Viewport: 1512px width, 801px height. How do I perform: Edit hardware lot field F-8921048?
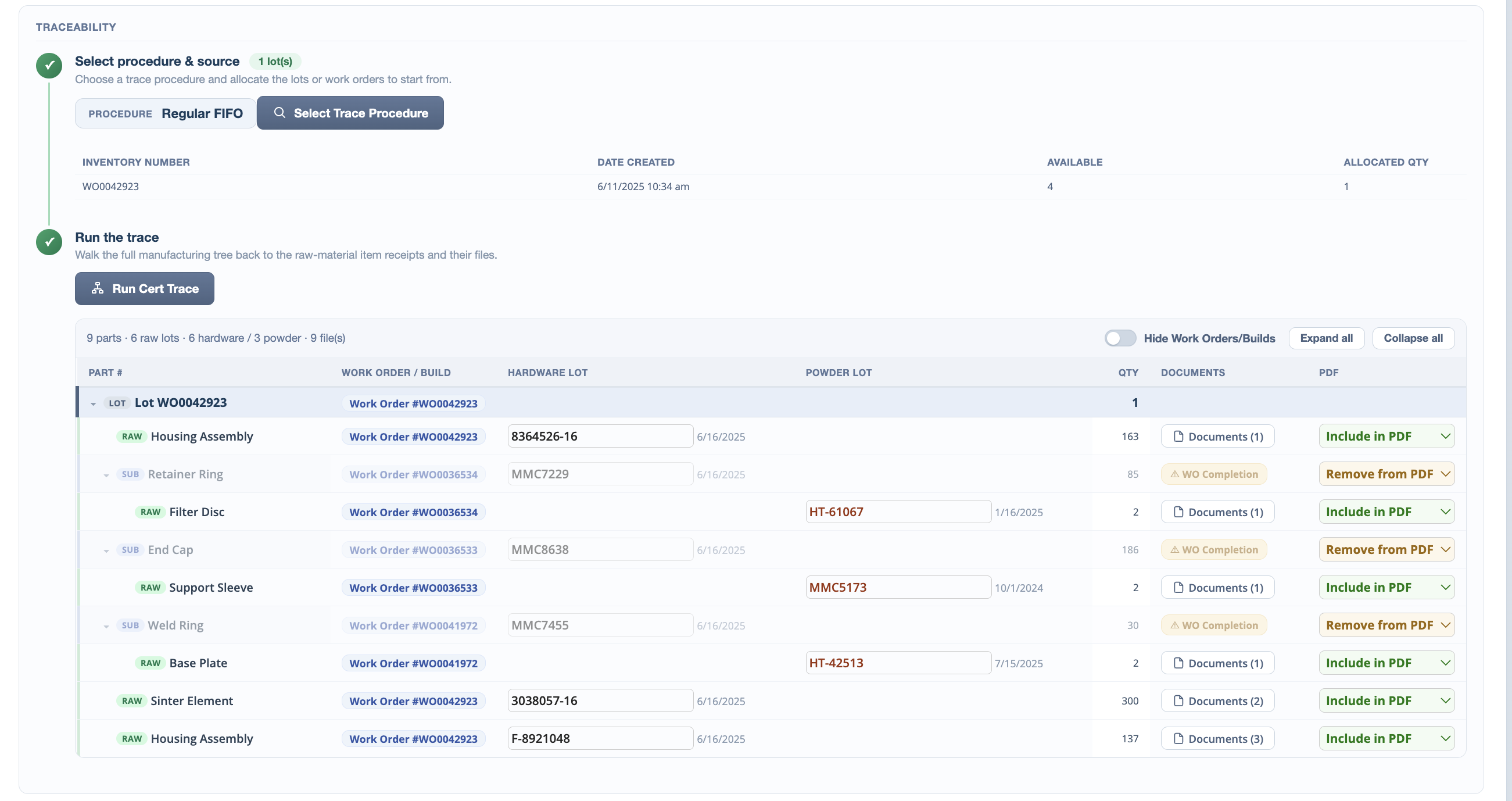coord(600,739)
